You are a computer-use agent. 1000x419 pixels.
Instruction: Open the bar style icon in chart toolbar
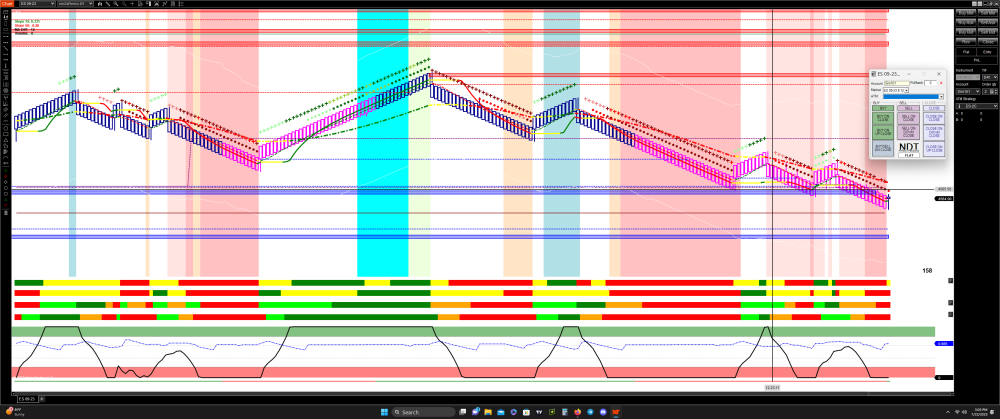coord(99,3)
